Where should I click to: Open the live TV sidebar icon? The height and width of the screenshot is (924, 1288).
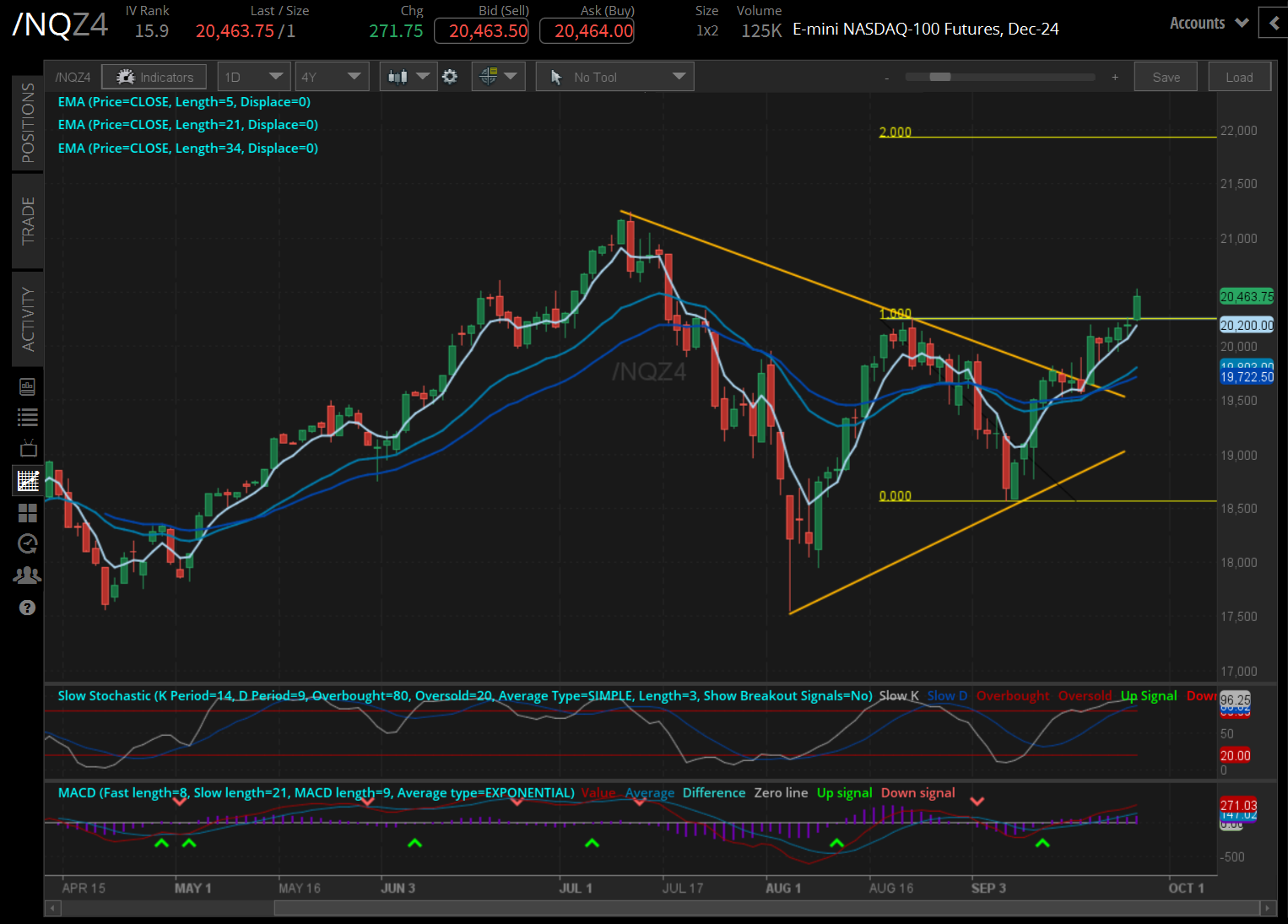pos(28,448)
